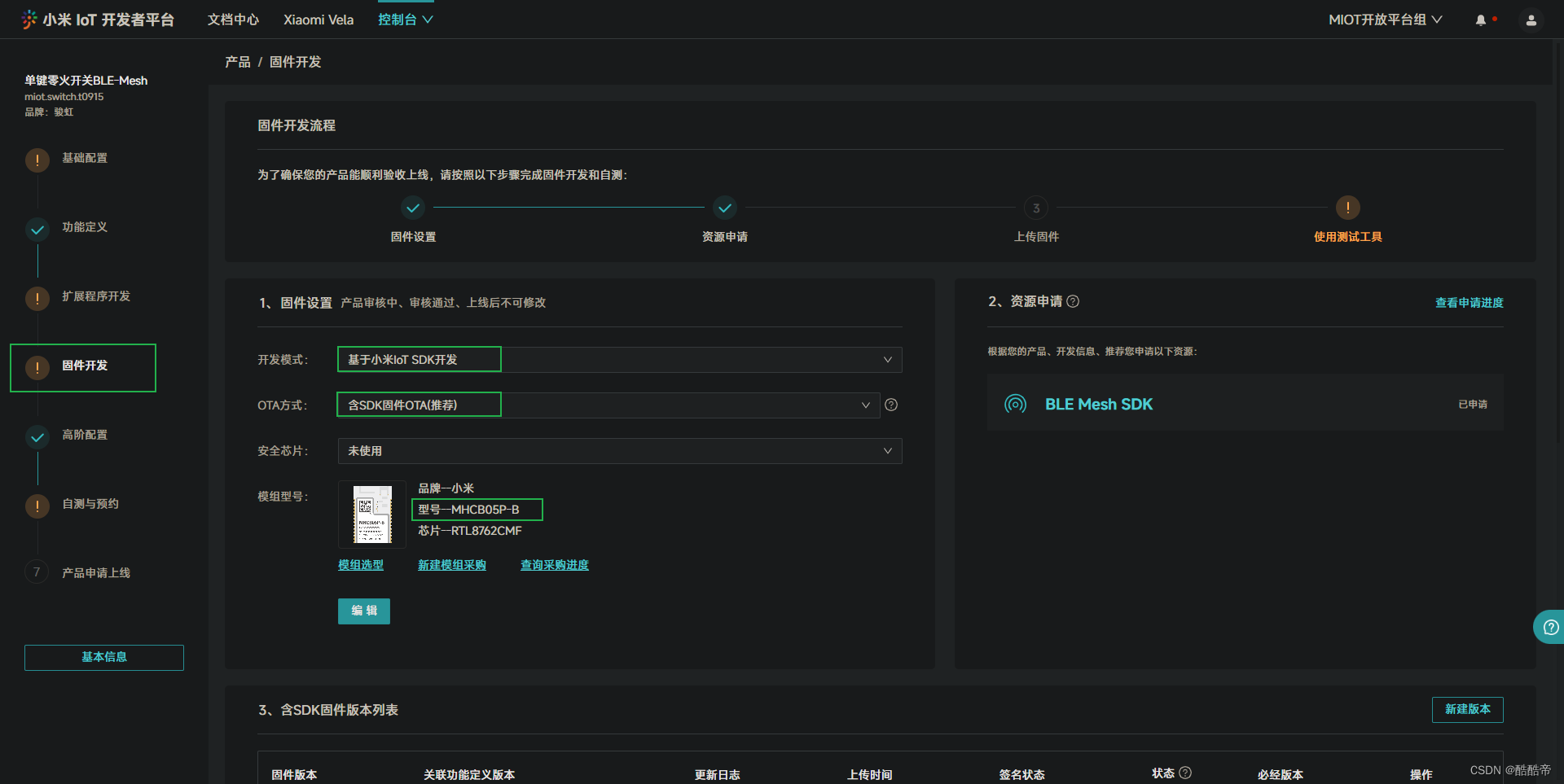Click warning icon beside 自测与预约
Image resolution: width=1564 pixels, height=784 pixels.
pyautogui.click(x=37, y=506)
